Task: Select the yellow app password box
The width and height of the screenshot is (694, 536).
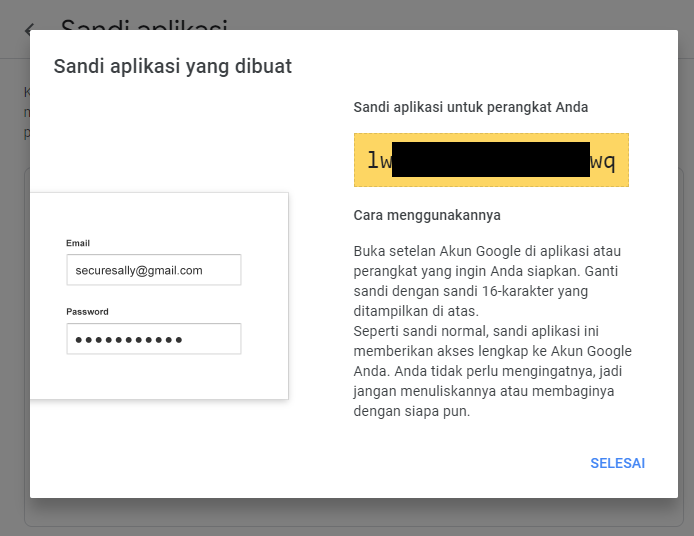Action: pyautogui.click(x=491, y=160)
